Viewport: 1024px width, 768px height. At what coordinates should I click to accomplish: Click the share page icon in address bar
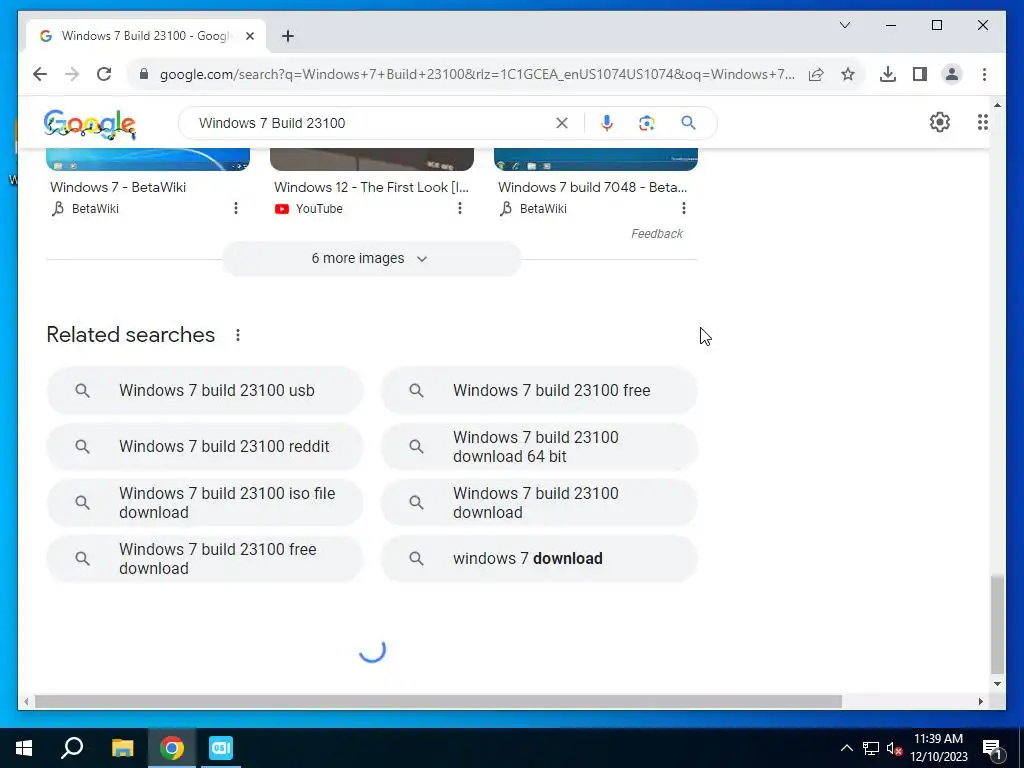coord(816,74)
